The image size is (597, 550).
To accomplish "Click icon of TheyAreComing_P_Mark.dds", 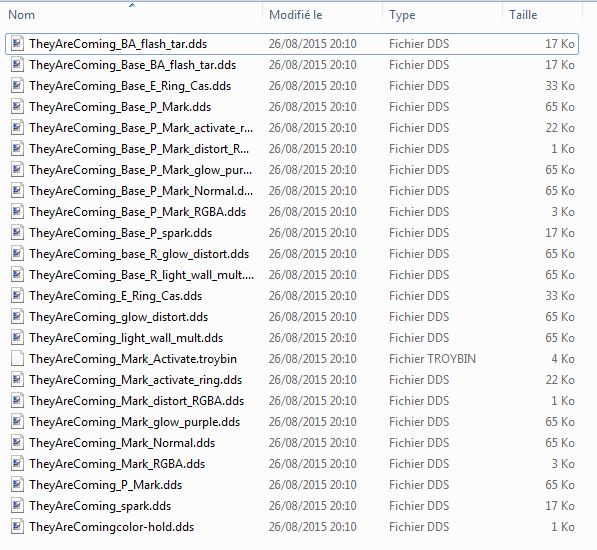I will tap(17, 485).
